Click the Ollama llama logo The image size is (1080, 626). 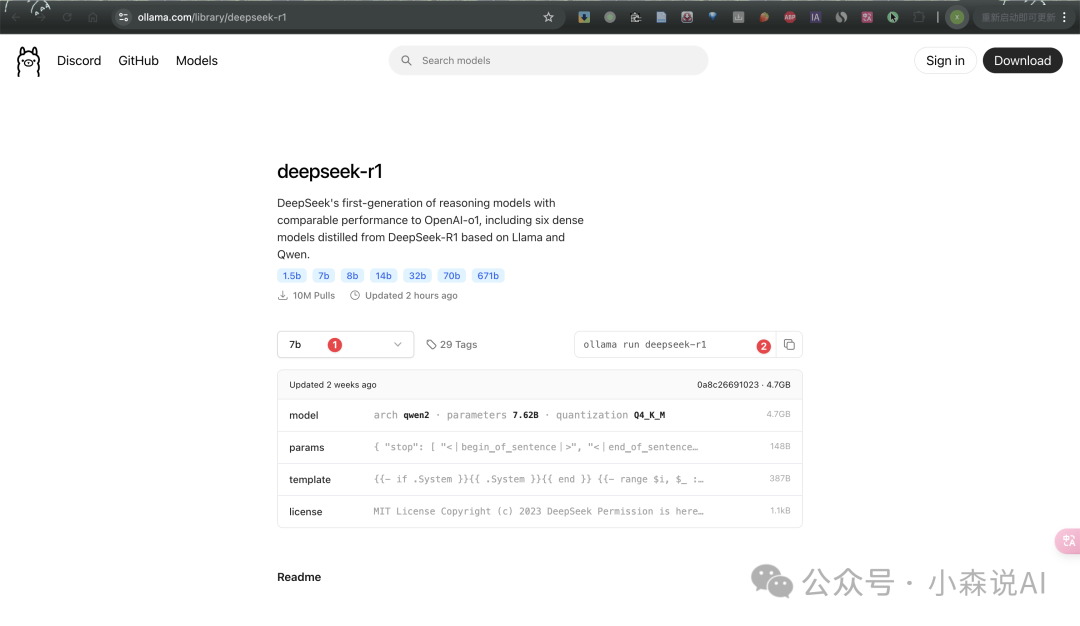point(28,61)
